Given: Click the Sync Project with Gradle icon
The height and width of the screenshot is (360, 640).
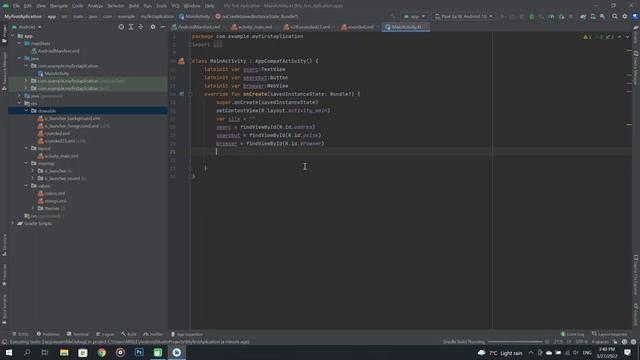Looking at the screenshot, I should click(x=583, y=16).
